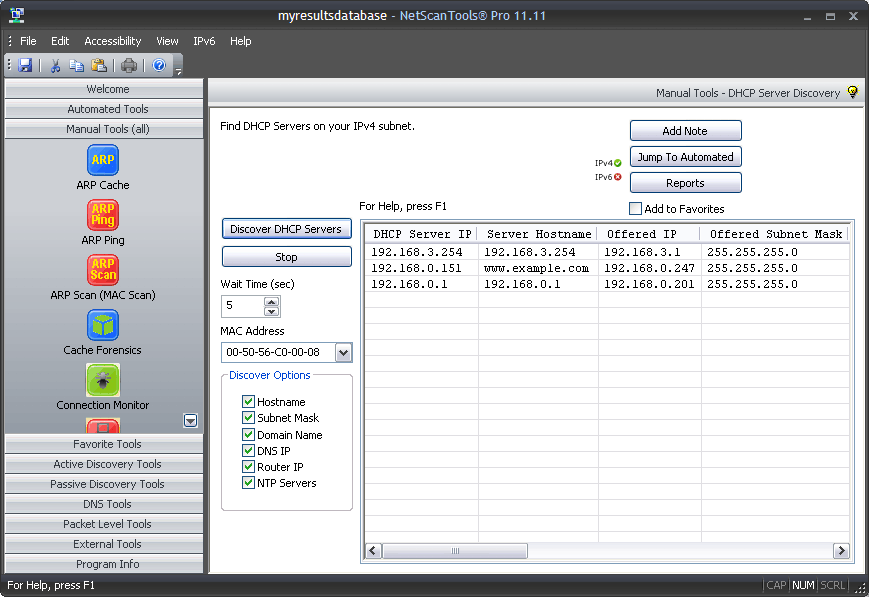Enable Add to Favorites checkbox
This screenshot has width=869, height=597.
[635, 208]
